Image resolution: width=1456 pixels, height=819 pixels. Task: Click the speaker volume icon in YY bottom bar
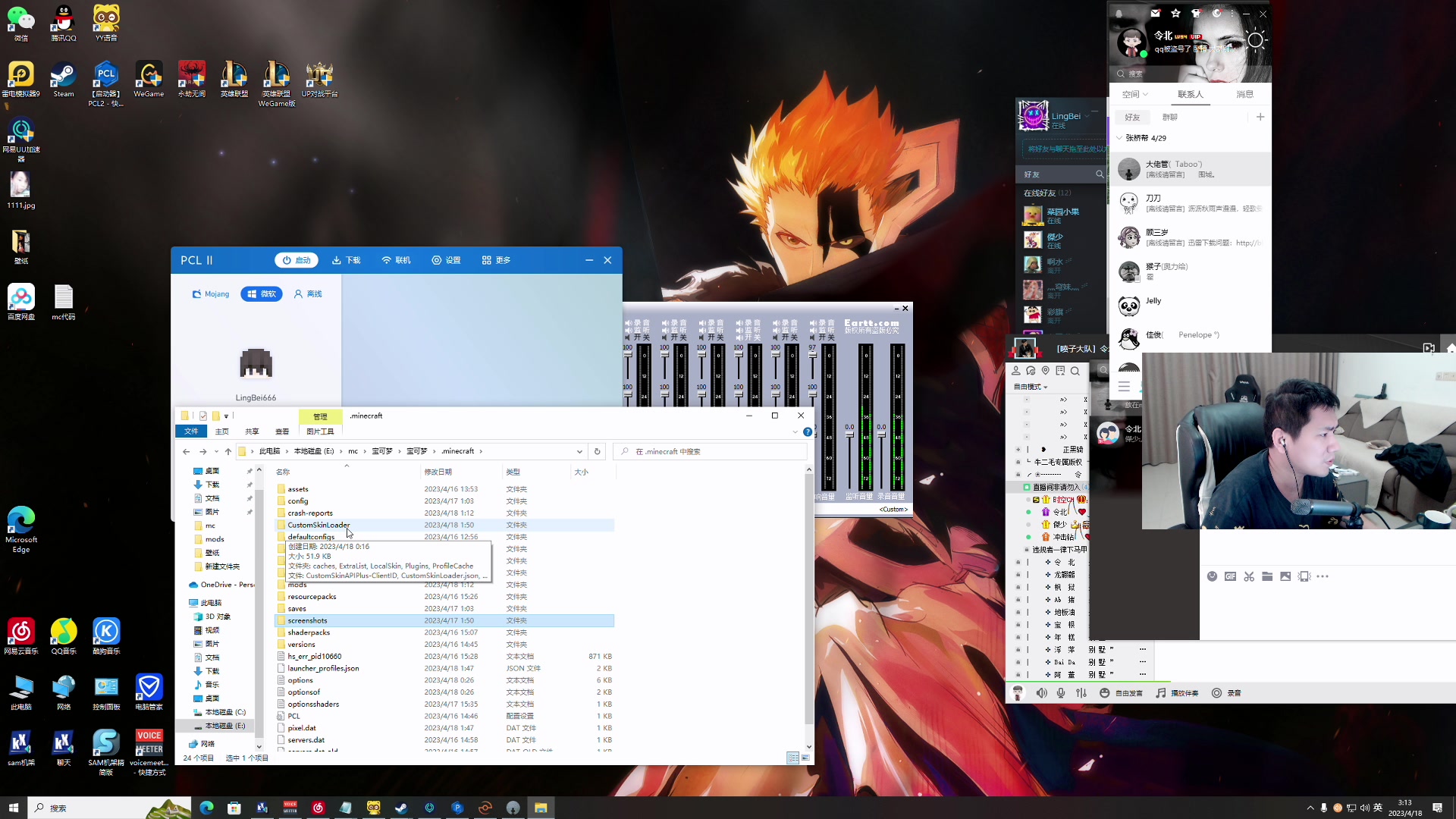click(1042, 693)
